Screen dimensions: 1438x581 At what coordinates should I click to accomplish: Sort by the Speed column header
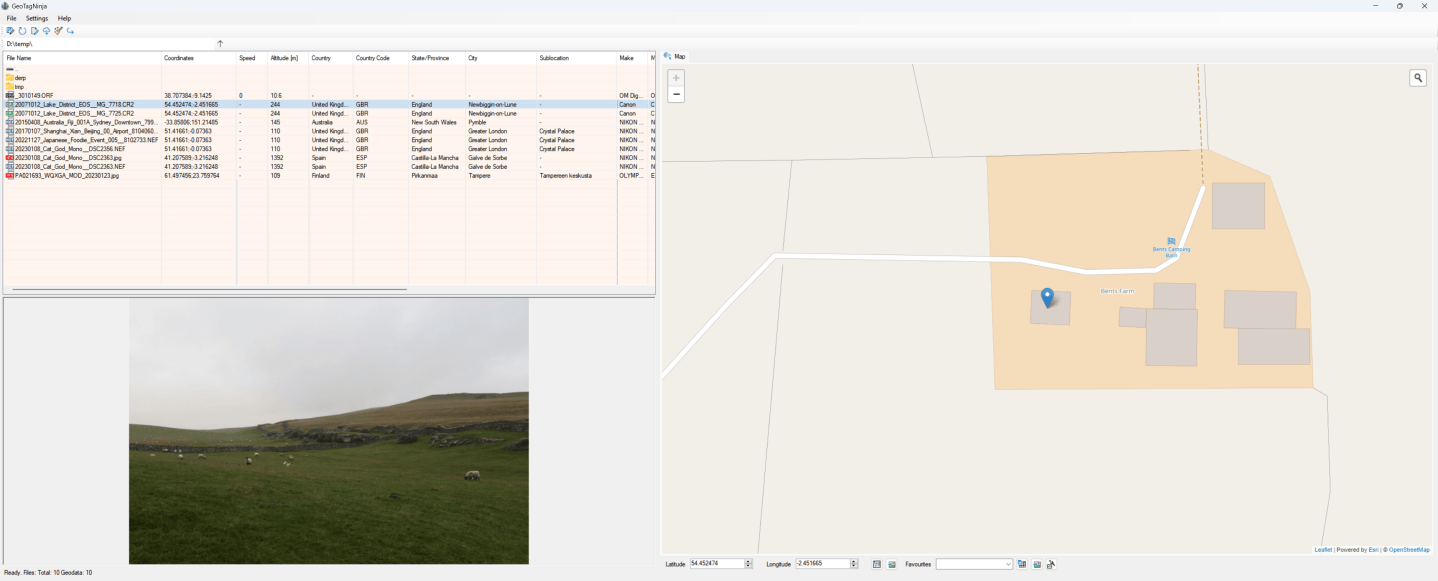[252, 58]
